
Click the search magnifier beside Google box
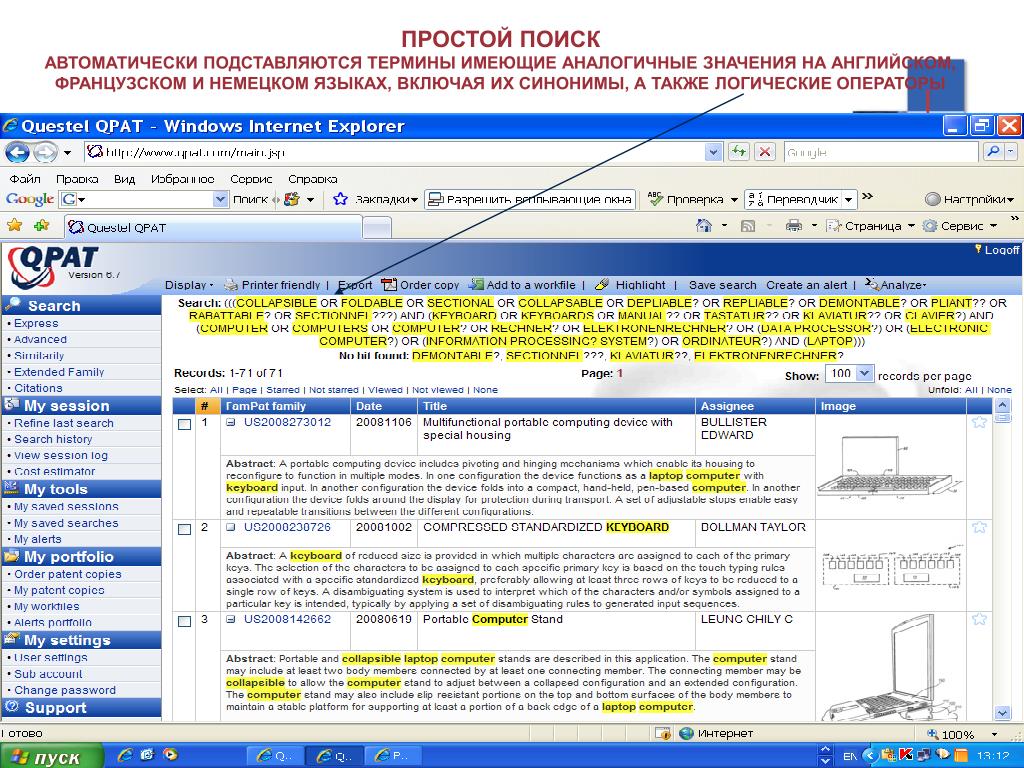pos(993,152)
